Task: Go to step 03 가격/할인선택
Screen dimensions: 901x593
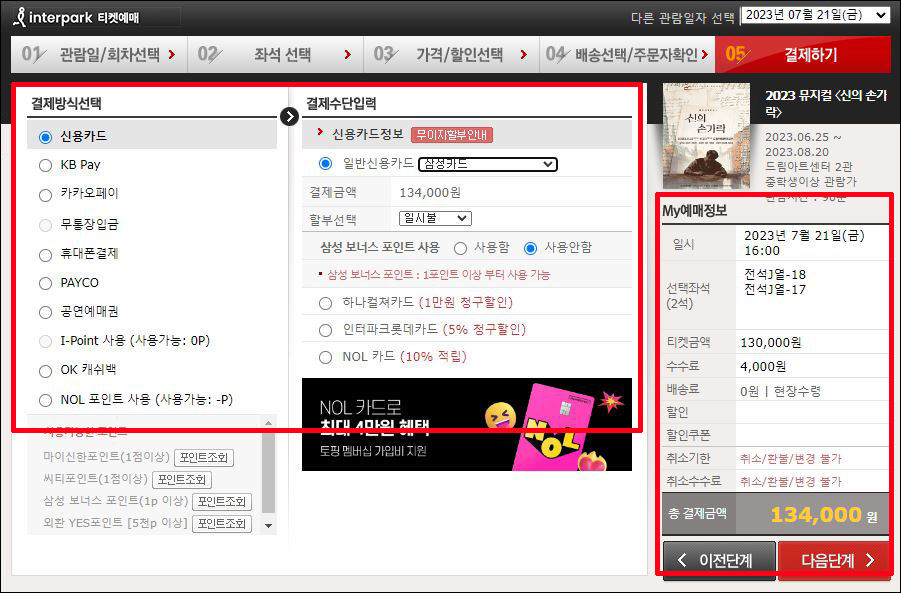Action: (452, 55)
